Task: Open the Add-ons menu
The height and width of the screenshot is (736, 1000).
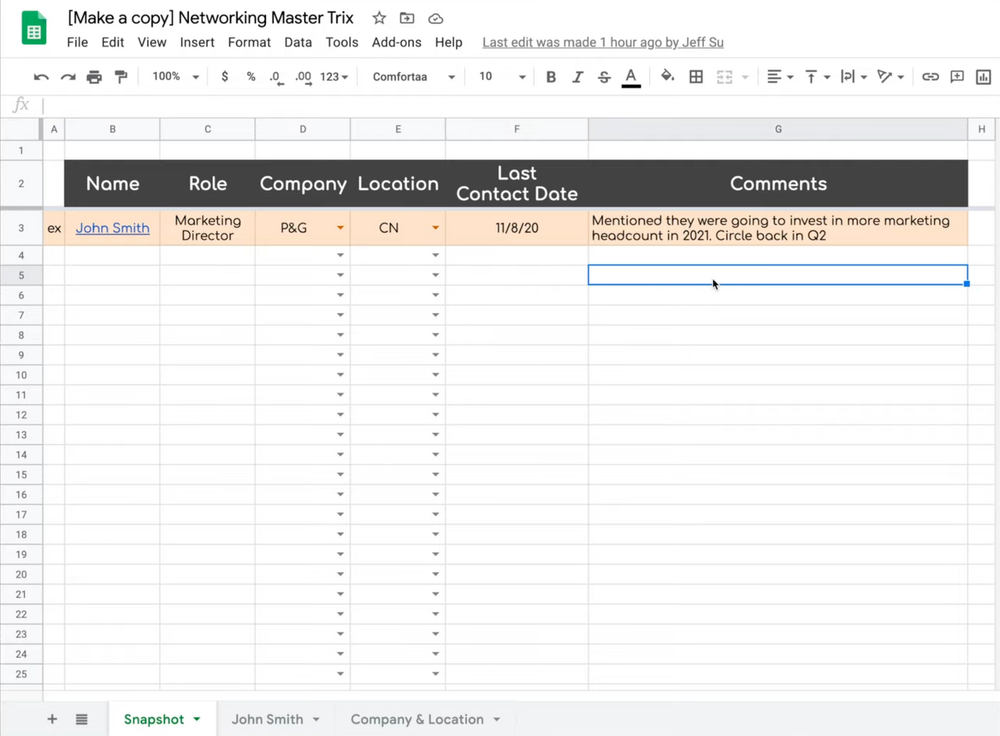Action: point(396,42)
